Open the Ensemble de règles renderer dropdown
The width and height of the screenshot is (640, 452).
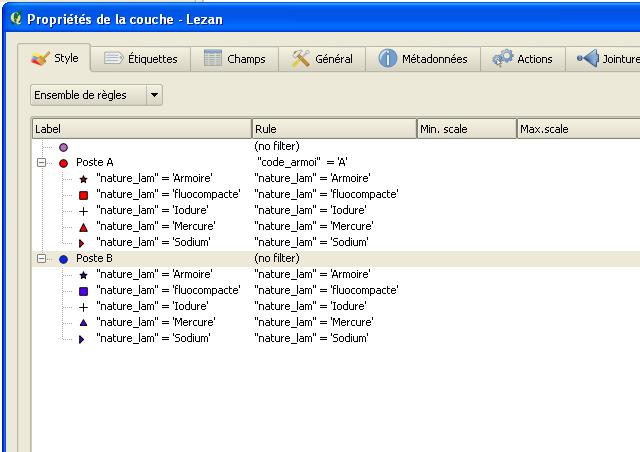96,95
